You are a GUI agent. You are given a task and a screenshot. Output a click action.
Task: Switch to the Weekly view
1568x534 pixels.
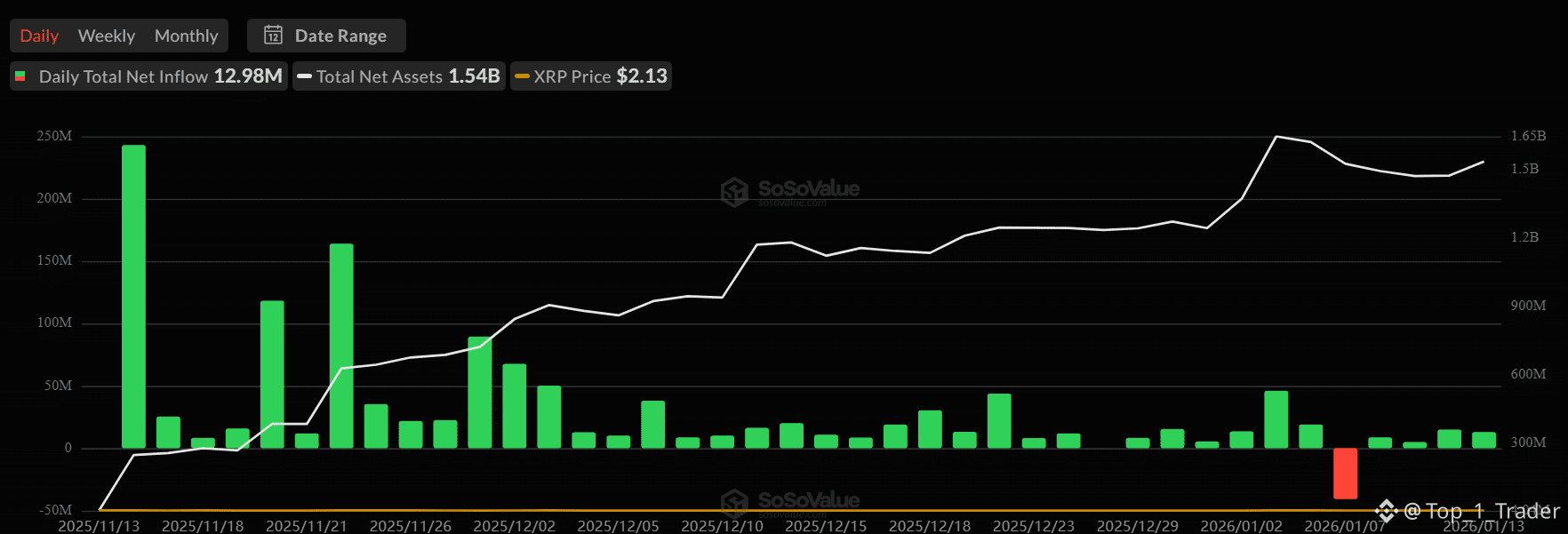(107, 36)
